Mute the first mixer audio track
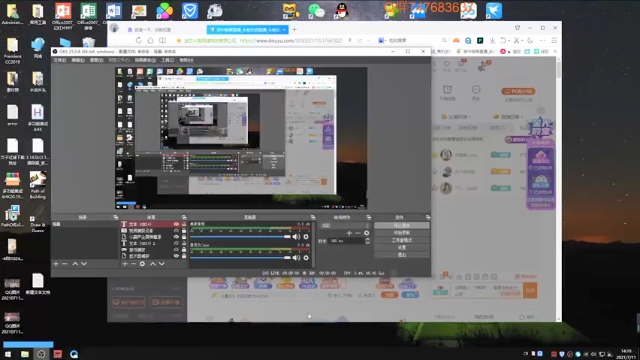This screenshot has width=640, height=360. pyautogui.click(x=296, y=237)
